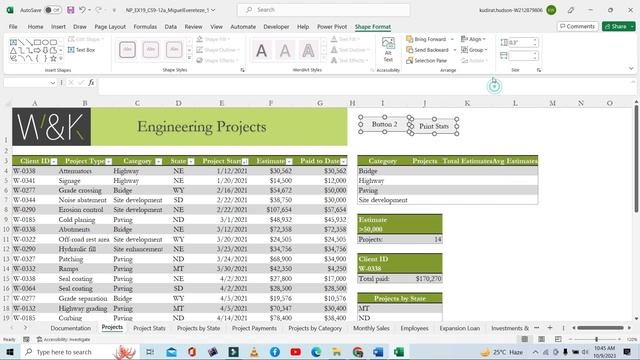Toggle the AutoSave switch
The image size is (640, 360).
(x=53, y=10)
